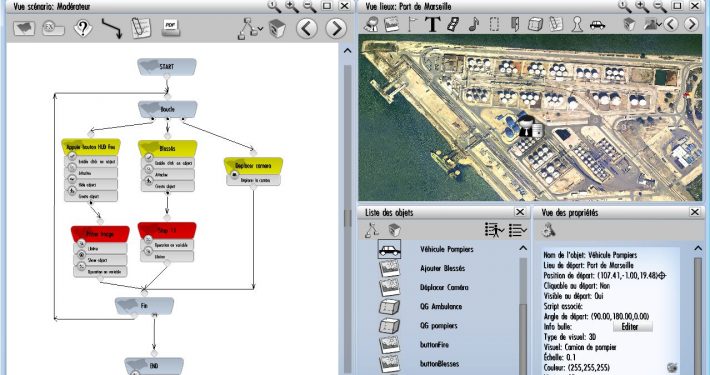Select Déplacer Caméra in object list
The width and height of the screenshot is (710, 375).
(x=444, y=287)
